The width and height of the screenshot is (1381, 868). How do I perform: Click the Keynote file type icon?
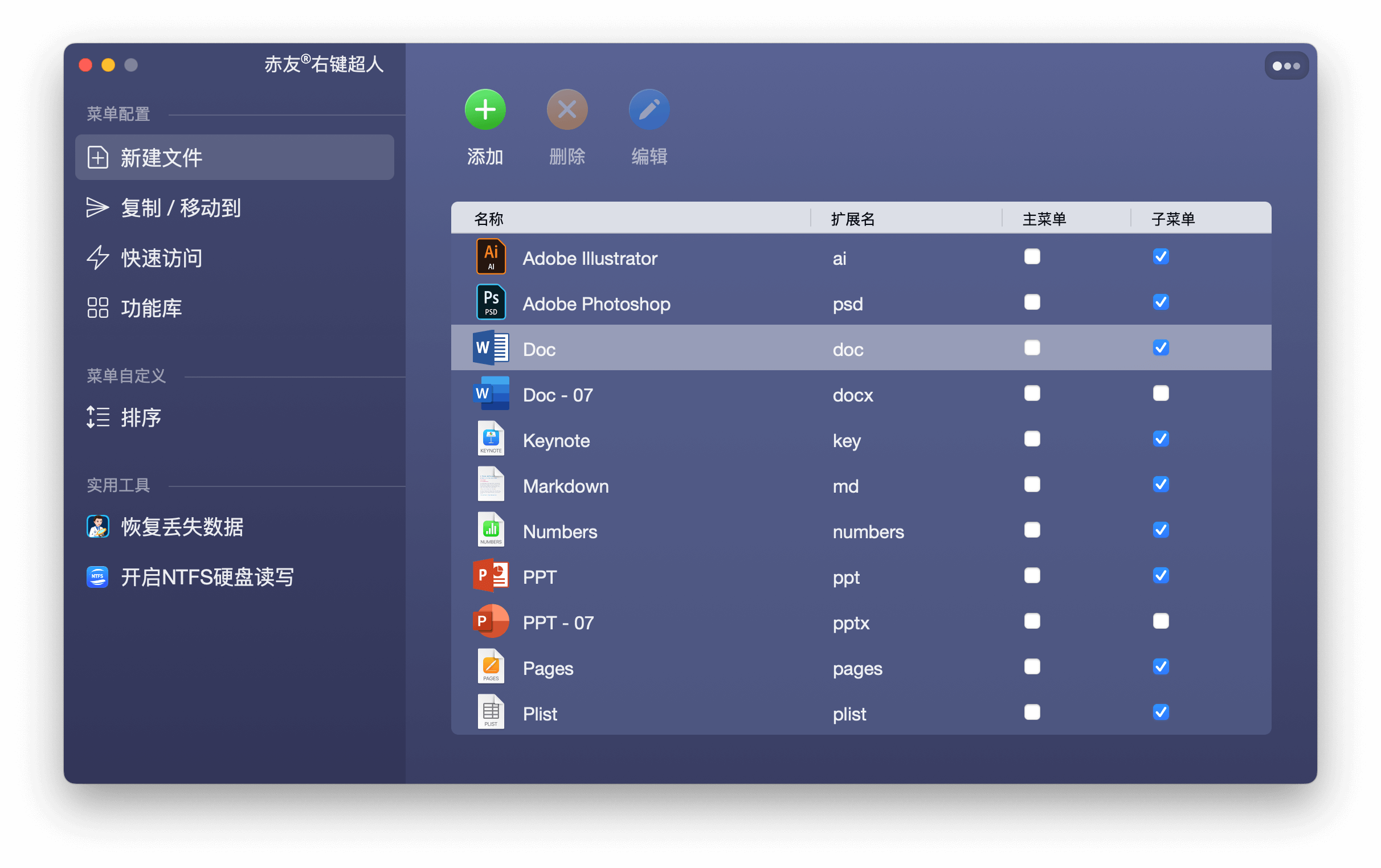491,439
